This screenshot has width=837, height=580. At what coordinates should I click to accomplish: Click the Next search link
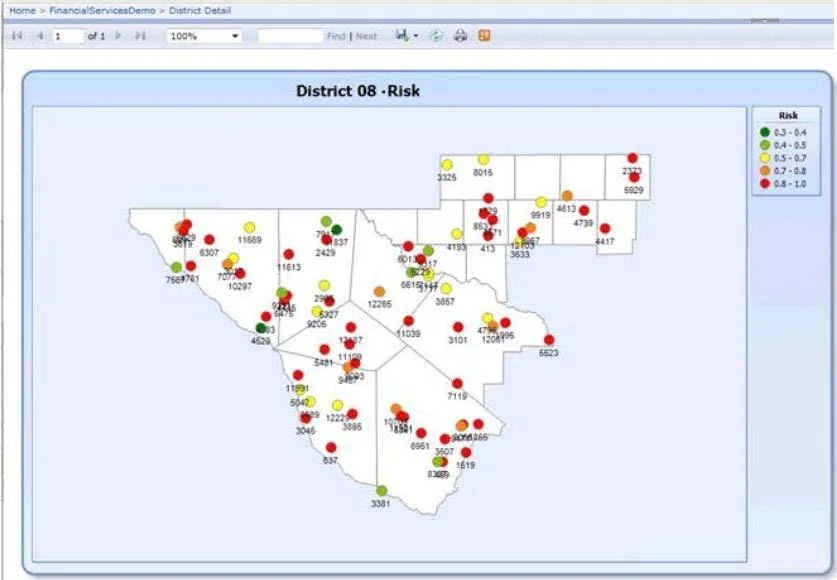coord(366,36)
